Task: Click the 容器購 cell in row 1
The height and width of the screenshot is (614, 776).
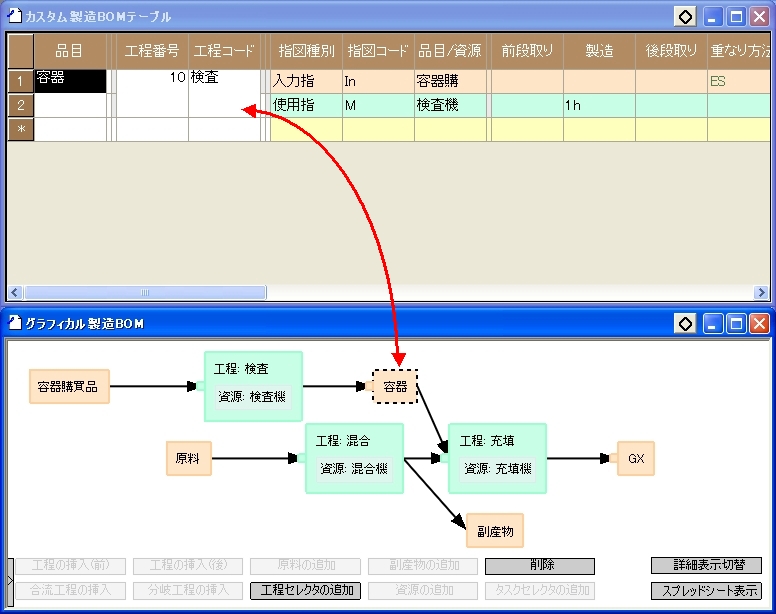Action: (x=450, y=81)
